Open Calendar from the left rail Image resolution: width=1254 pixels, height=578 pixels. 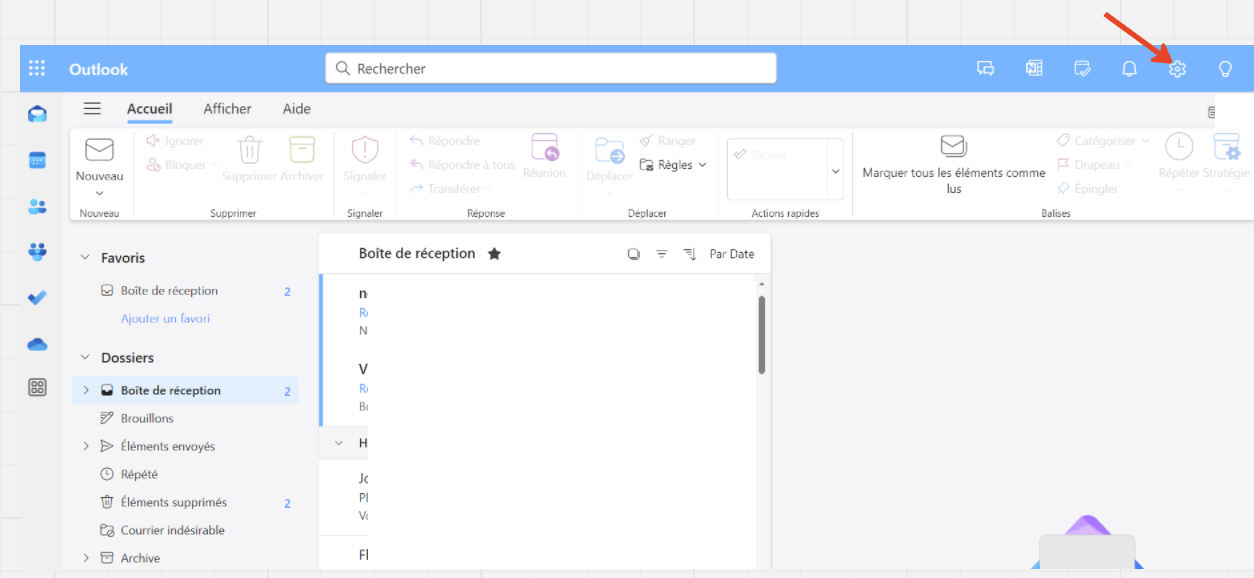pyautogui.click(x=37, y=160)
